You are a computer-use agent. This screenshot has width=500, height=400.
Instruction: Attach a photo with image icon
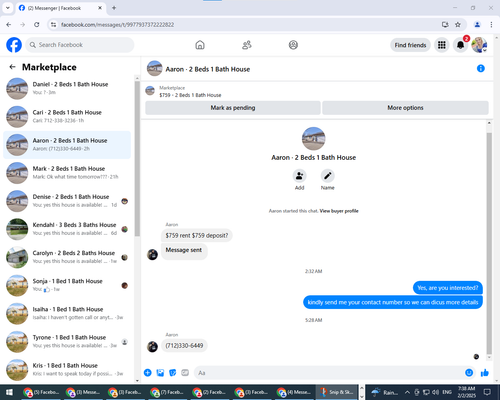[x=160, y=373]
